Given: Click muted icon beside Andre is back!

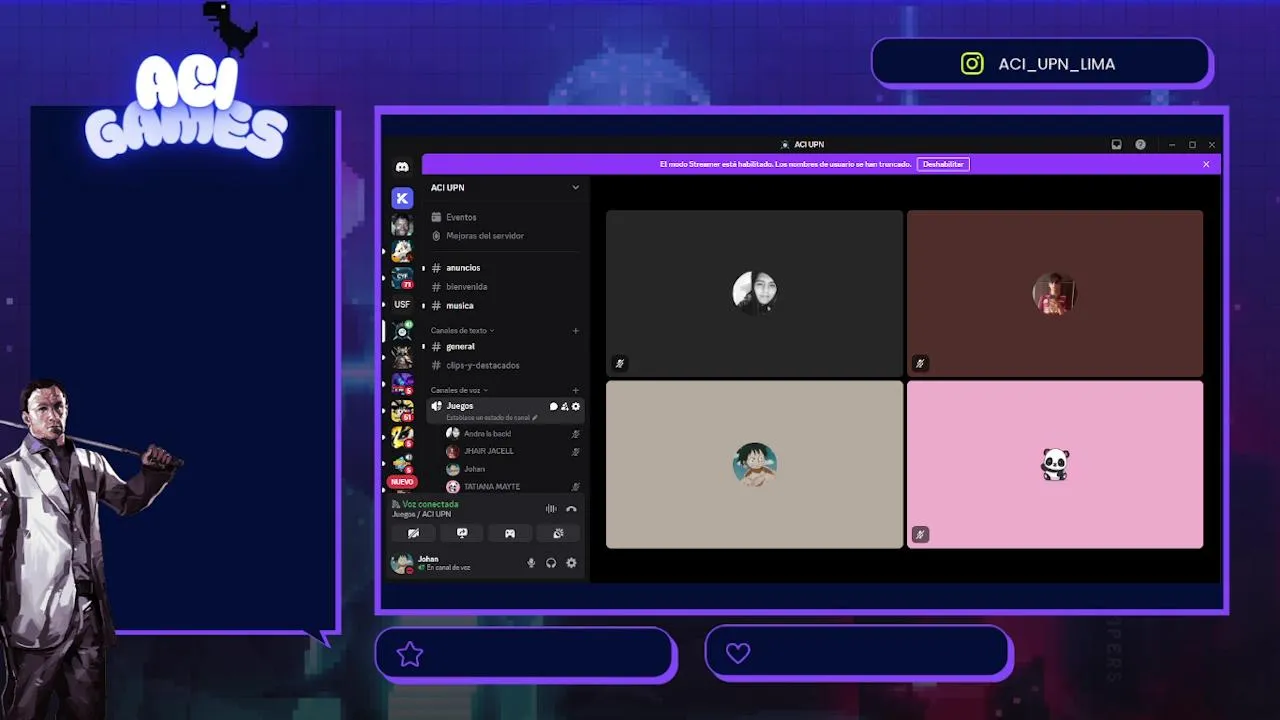Looking at the screenshot, I should (x=575, y=434).
